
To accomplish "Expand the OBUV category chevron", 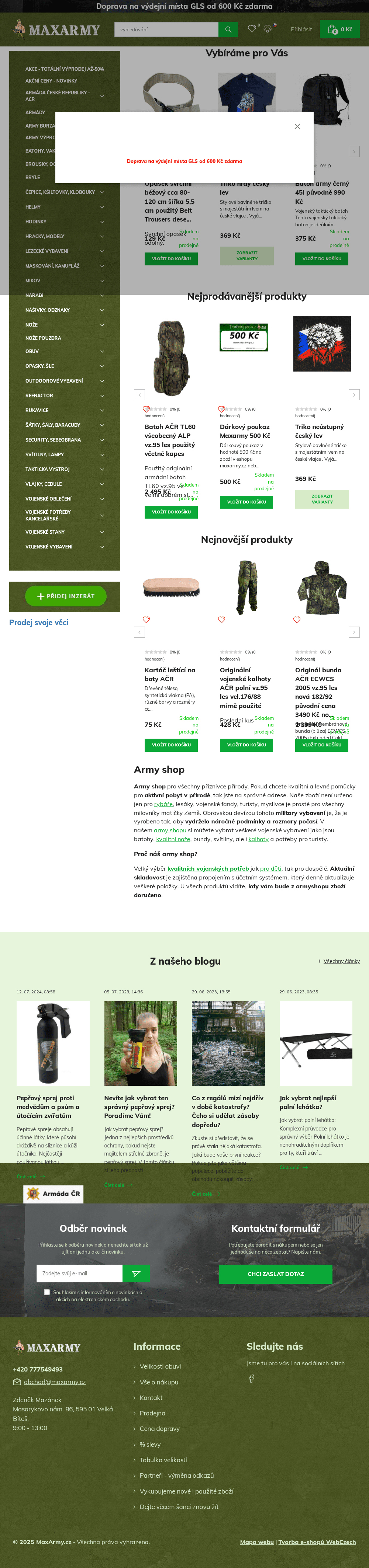I will pos(102,351).
